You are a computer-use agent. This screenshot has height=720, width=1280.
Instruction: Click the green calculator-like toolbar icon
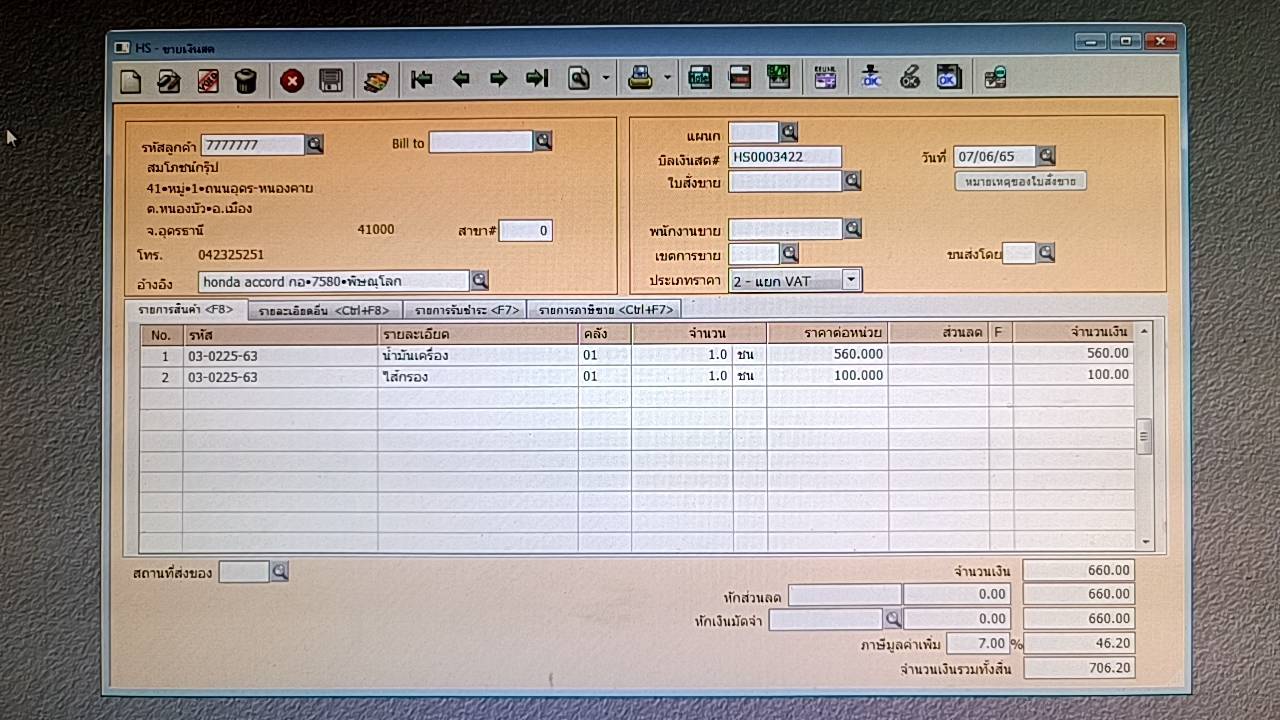pos(701,77)
